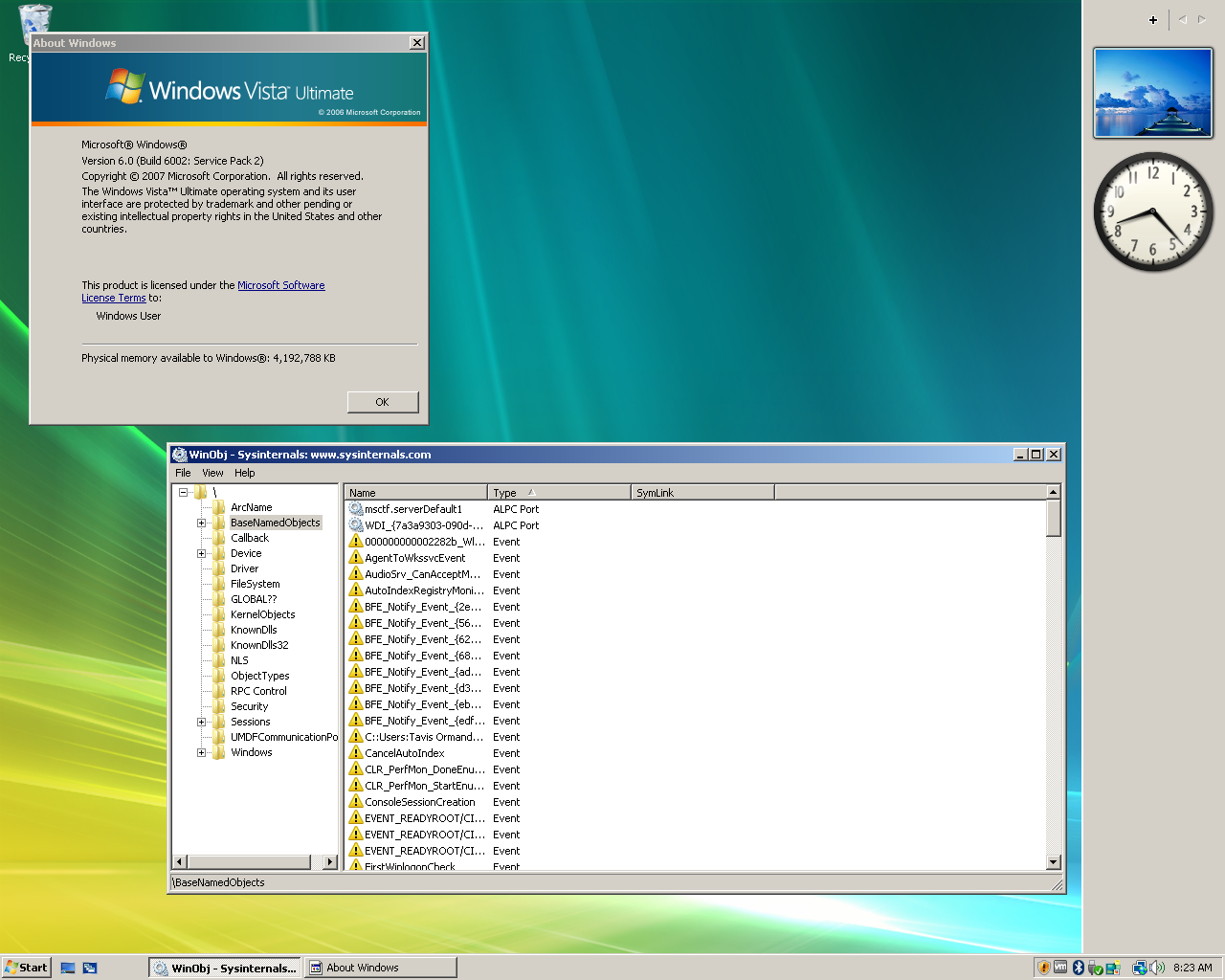1225x980 pixels.
Task: Open the File menu in WinObj
Action: tap(183, 473)
